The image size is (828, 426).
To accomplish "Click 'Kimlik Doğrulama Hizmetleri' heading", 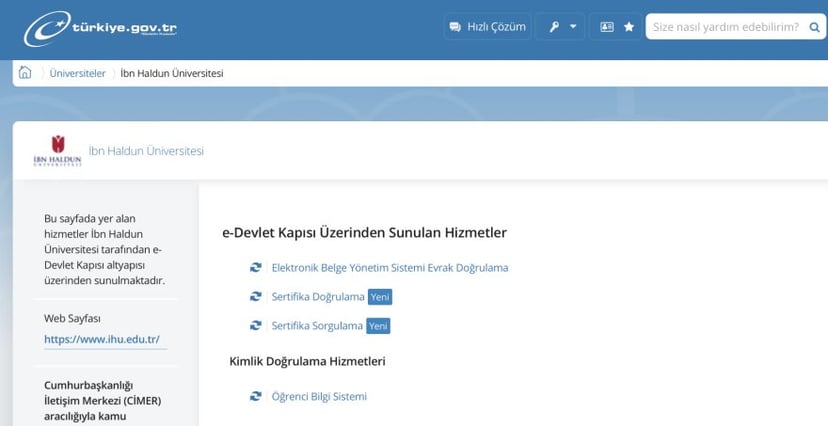I will (307, 362).
